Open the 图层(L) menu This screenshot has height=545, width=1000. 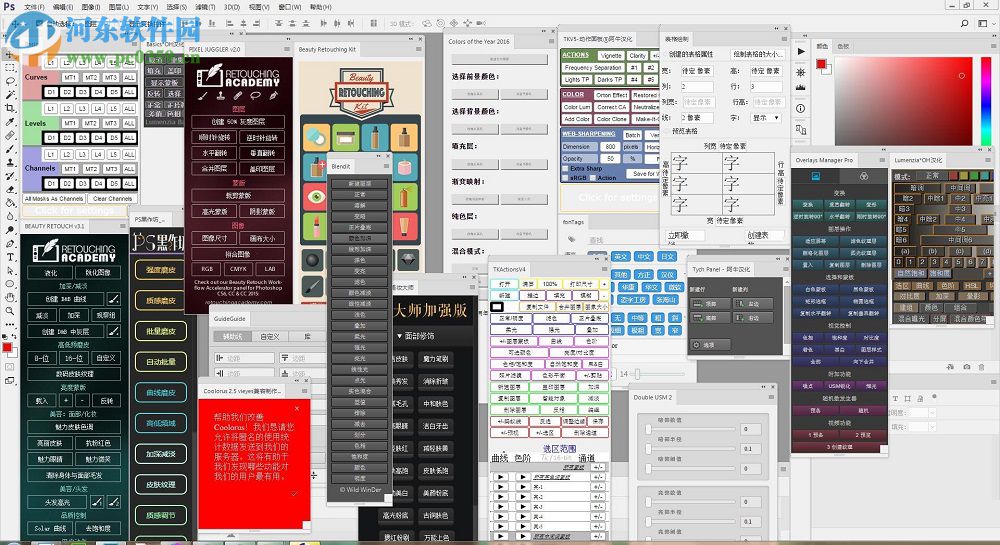pyautogui.click(x=119, y=7)
